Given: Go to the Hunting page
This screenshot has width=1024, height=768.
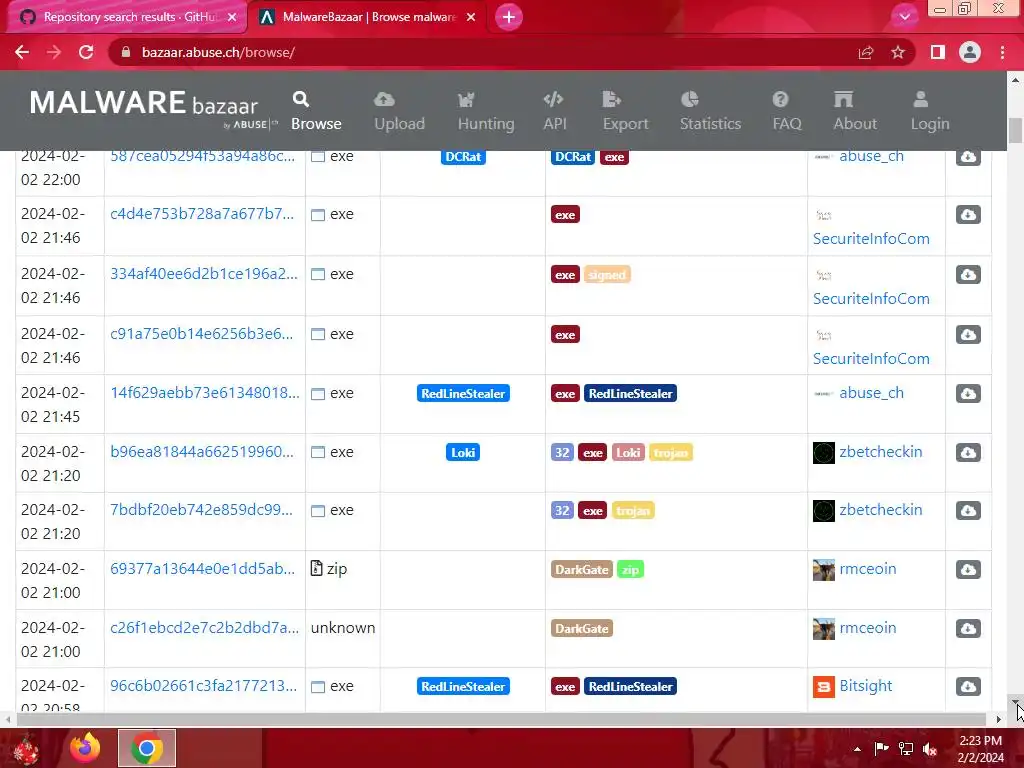Looking at the screenshot, I should [486, 111].
